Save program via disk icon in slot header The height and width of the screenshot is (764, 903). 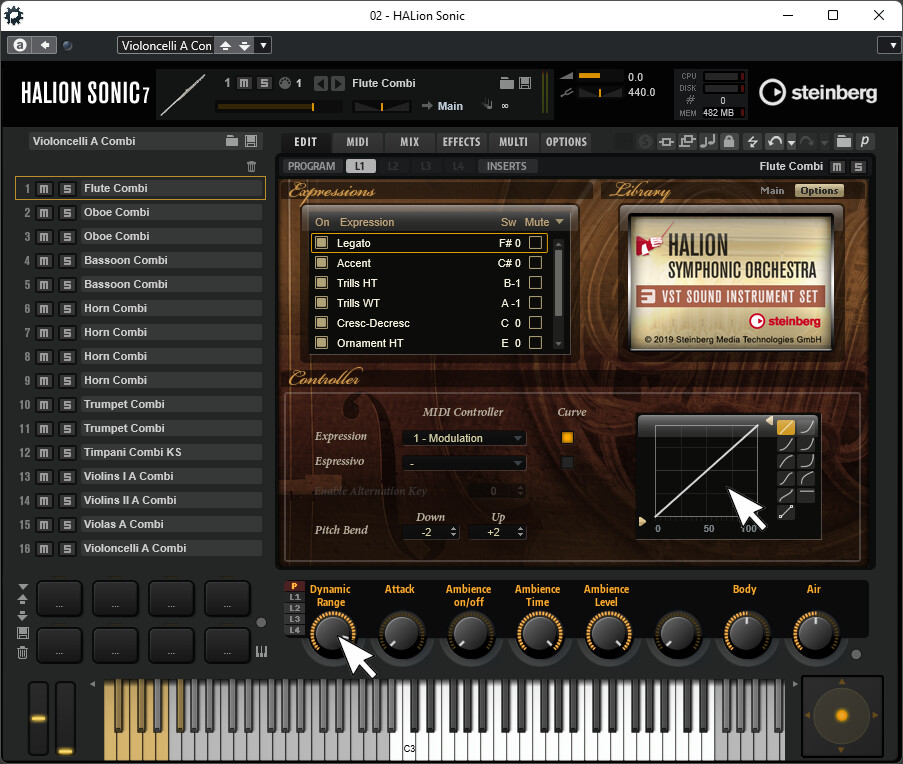pyautogui.click(x=525, y=83)
